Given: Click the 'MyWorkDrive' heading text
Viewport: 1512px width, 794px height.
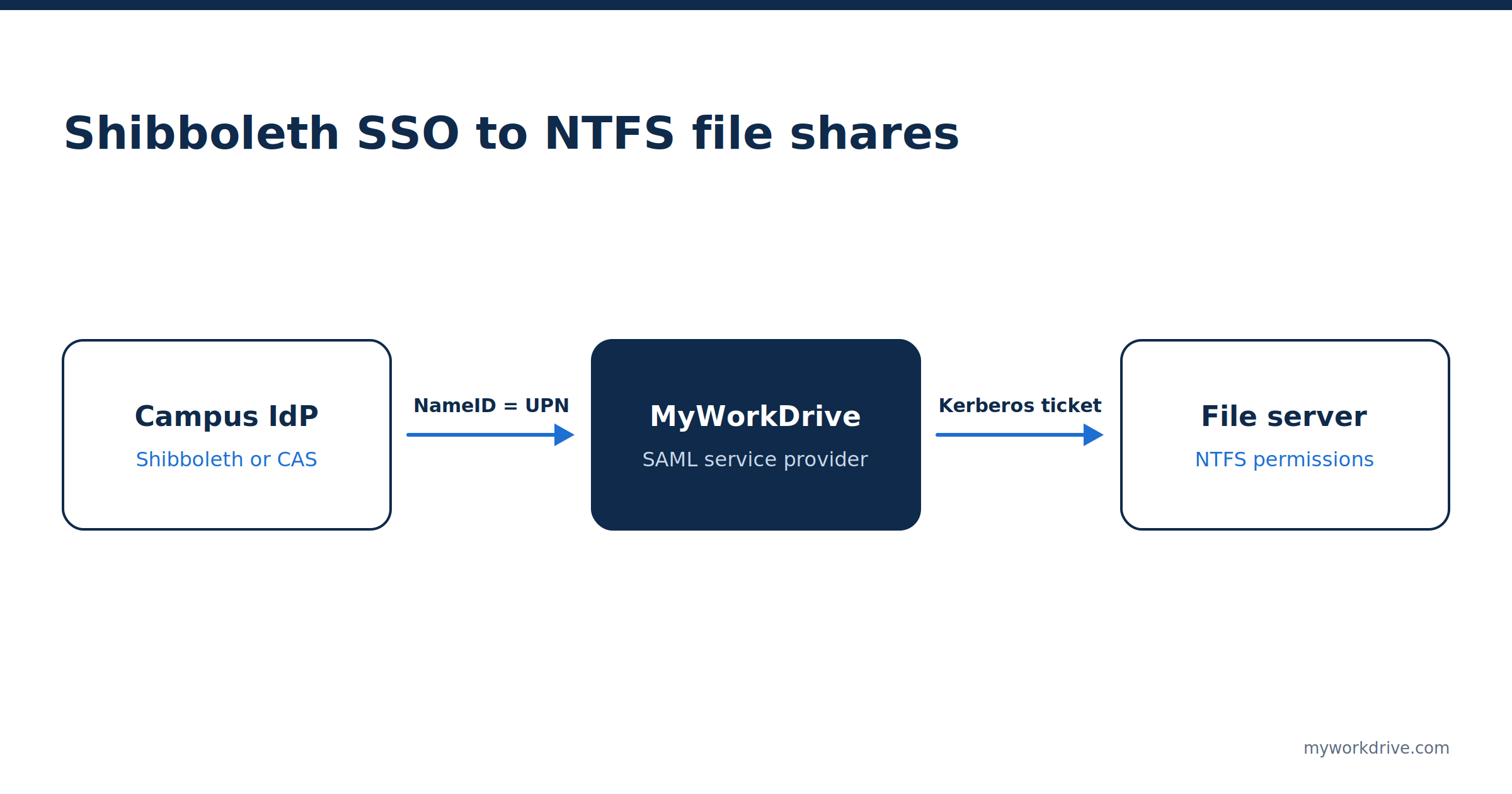Looking at the screenshot, I should (755, 417).
